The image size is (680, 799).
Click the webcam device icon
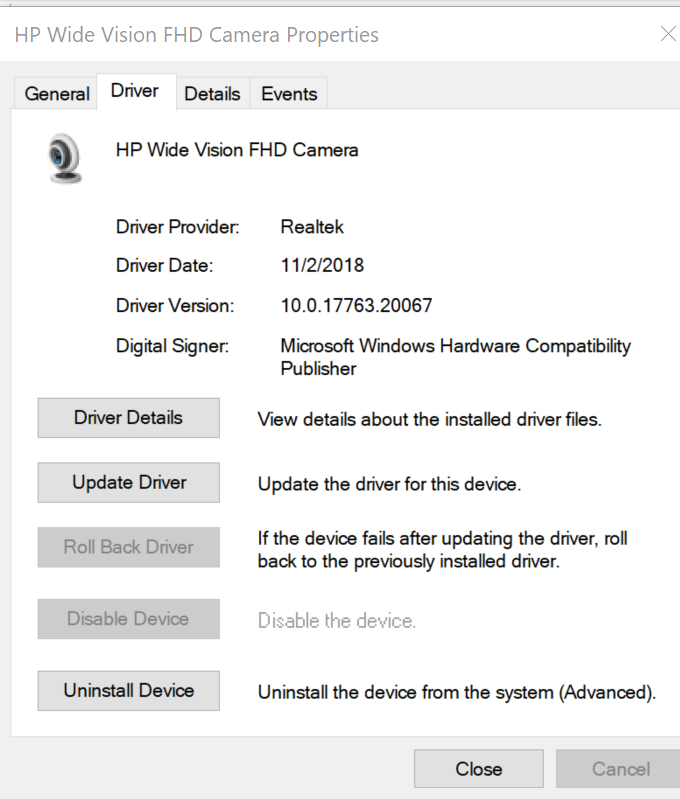(x=66, y=160)
